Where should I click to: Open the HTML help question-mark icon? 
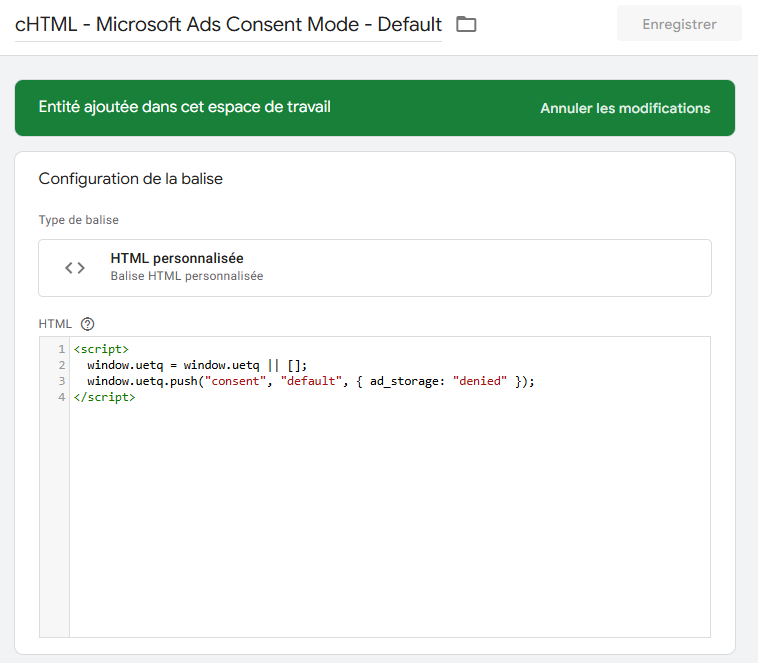[x=87, y=324]
